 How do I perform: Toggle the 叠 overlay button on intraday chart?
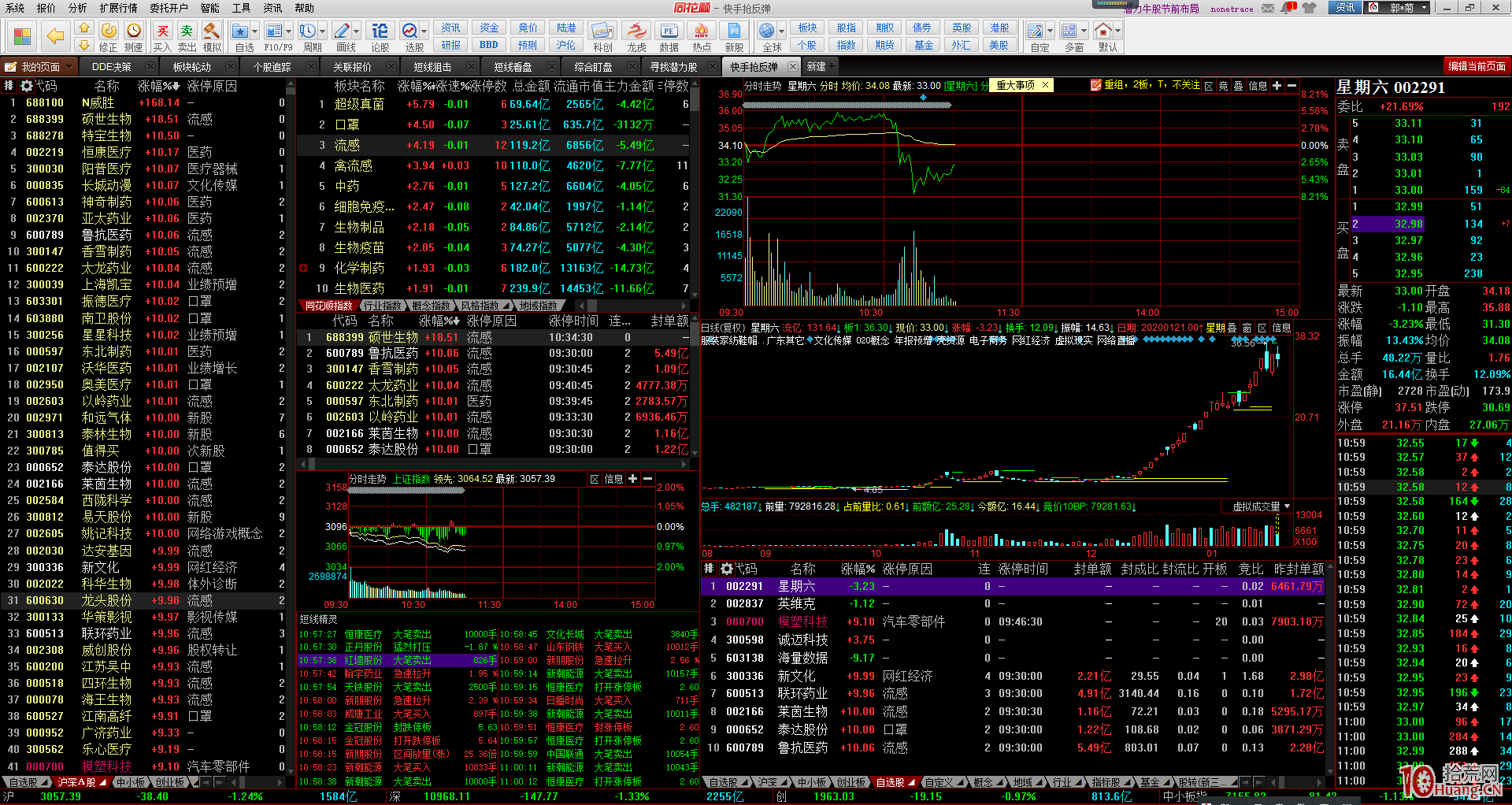(x=1239, y=86)
